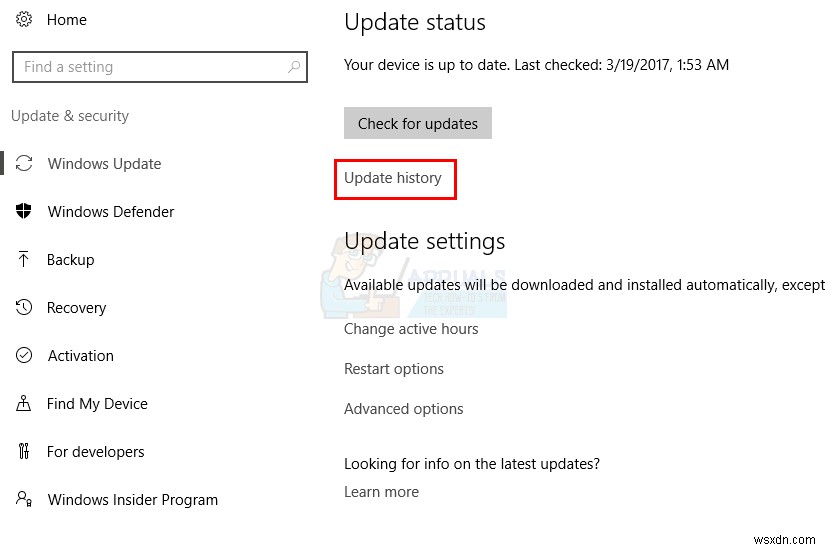
Task: Click the For developers tools icon
Action: pos(24,452)
